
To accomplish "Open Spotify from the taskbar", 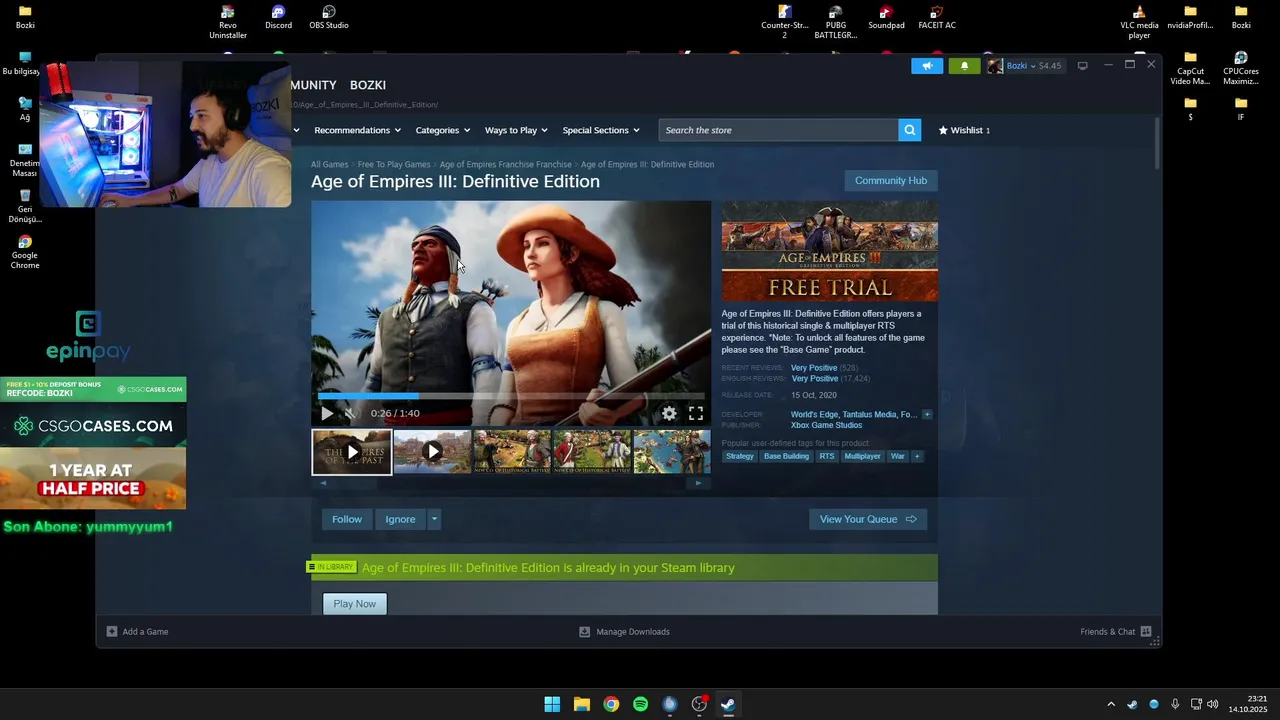I will 640,704.
